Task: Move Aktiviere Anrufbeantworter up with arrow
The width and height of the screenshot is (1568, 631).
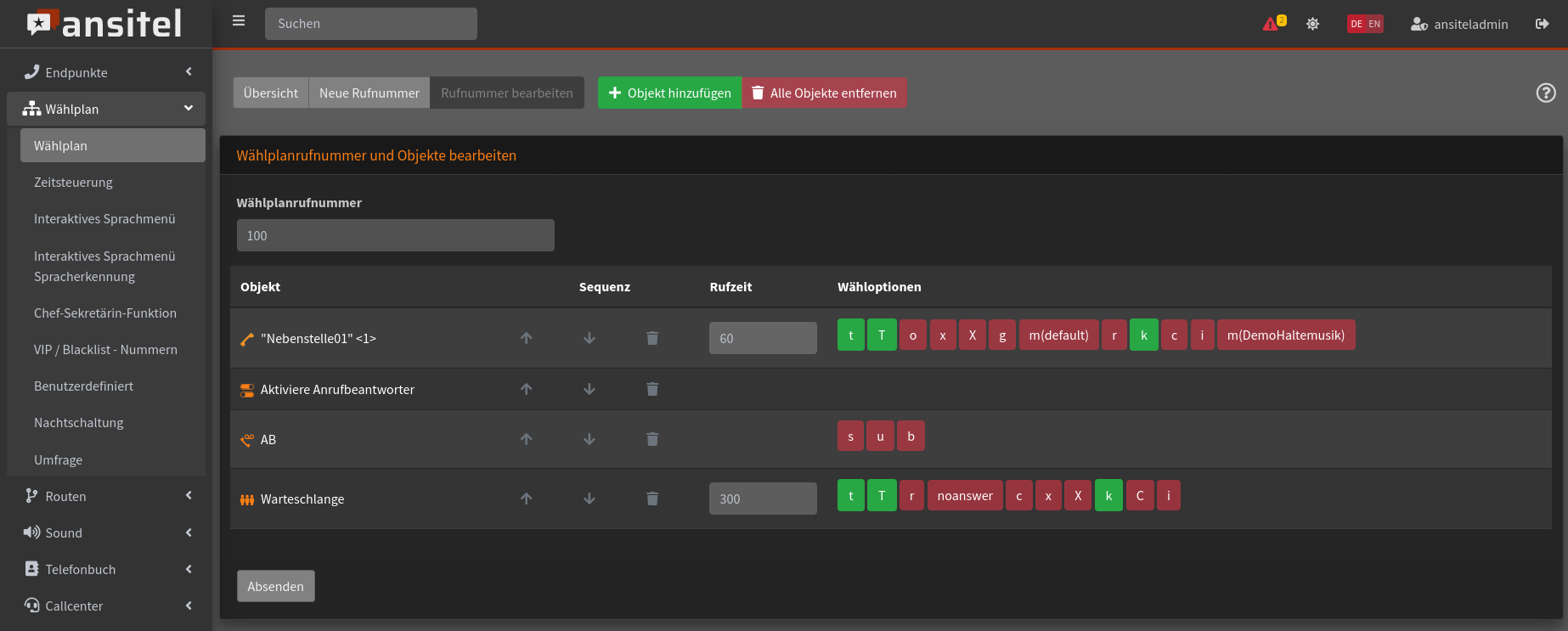Action: point(527,389)
